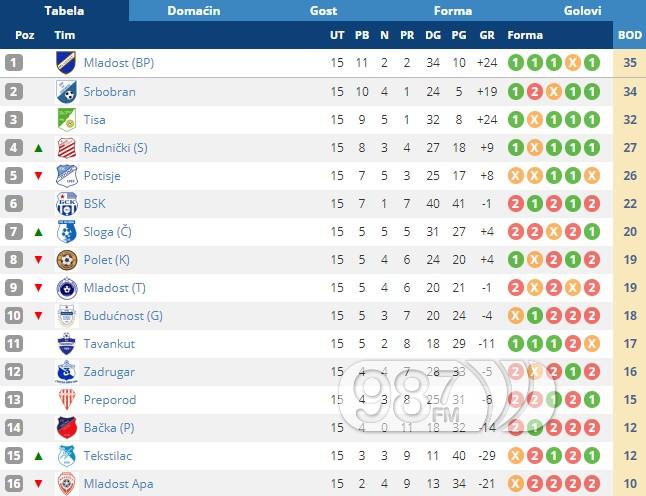Click the Tavankut club badge
Screen dimensions: 646x496
coord(66,344)
